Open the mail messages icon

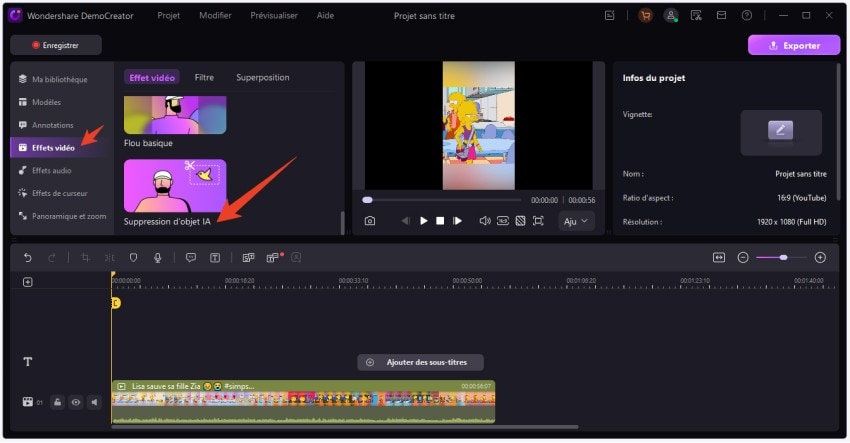[x=722, y=16]
